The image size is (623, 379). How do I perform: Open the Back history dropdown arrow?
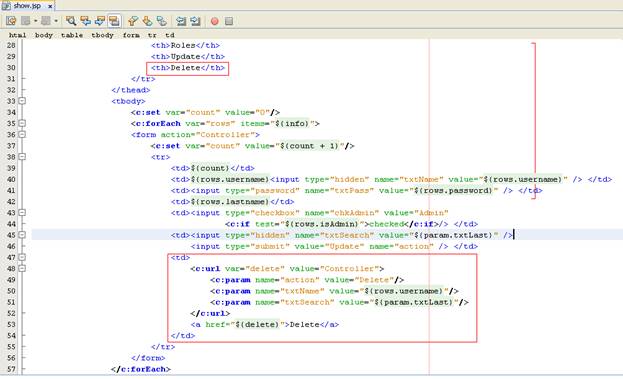click(x=35, y=21)
